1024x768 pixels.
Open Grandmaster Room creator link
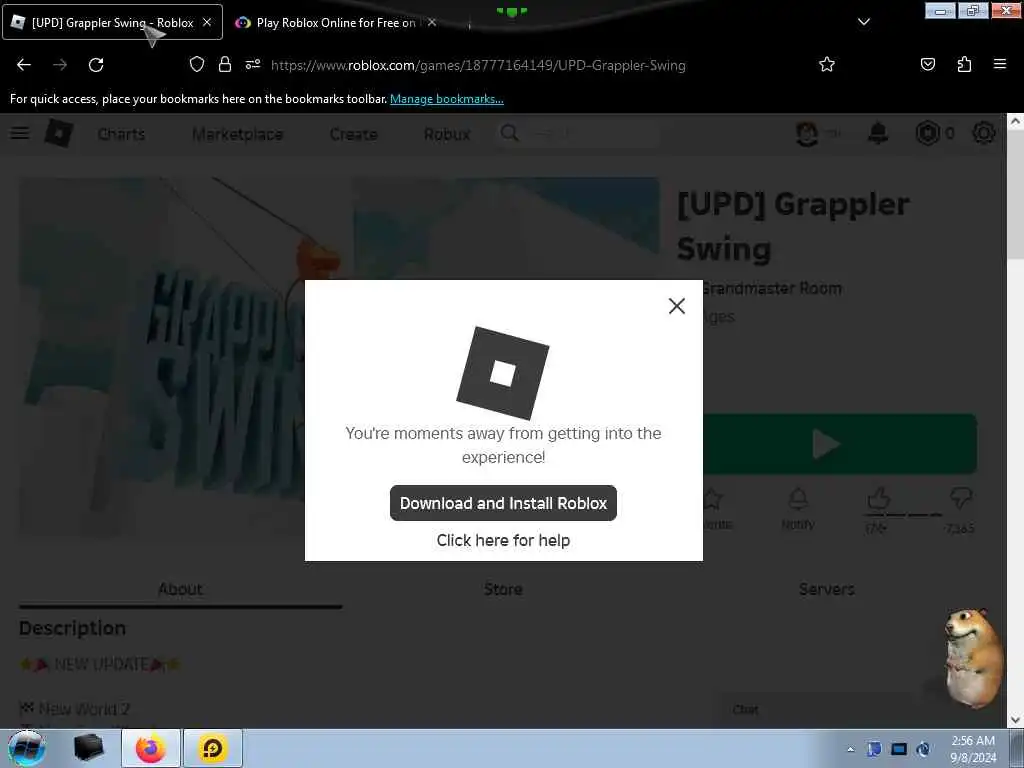point(771,288)
